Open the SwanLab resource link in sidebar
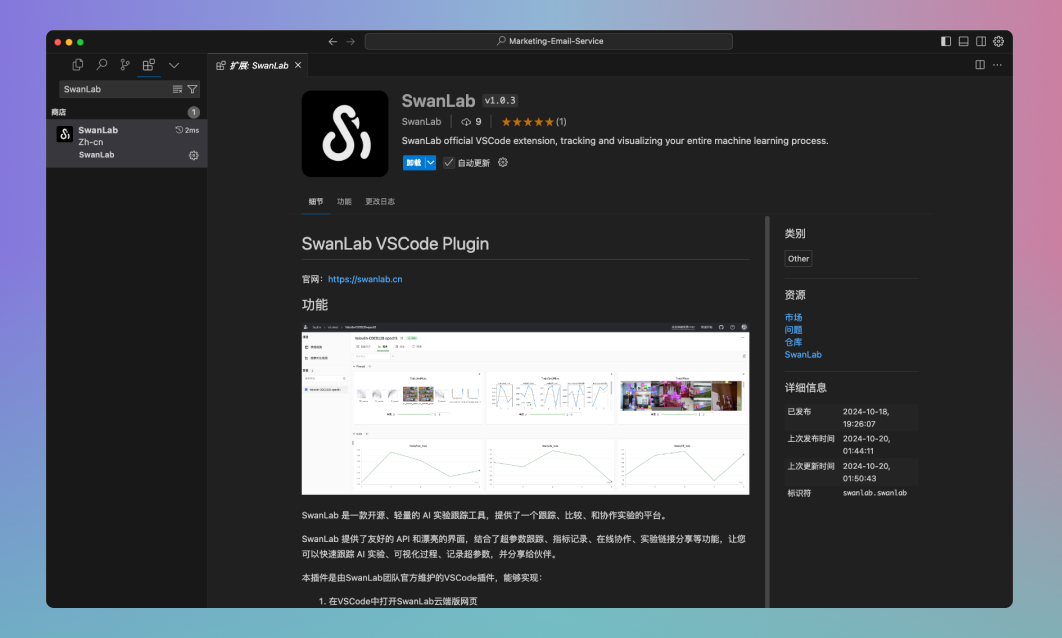 point(803,355)
